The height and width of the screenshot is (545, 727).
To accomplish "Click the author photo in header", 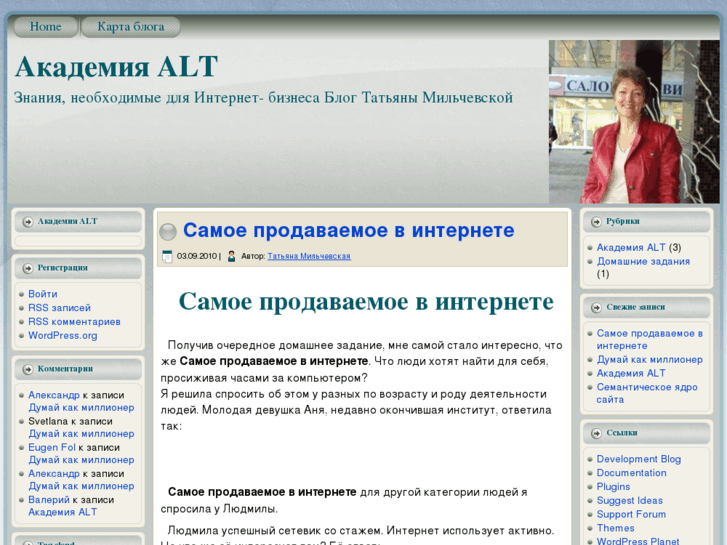I will coord(634,122).
